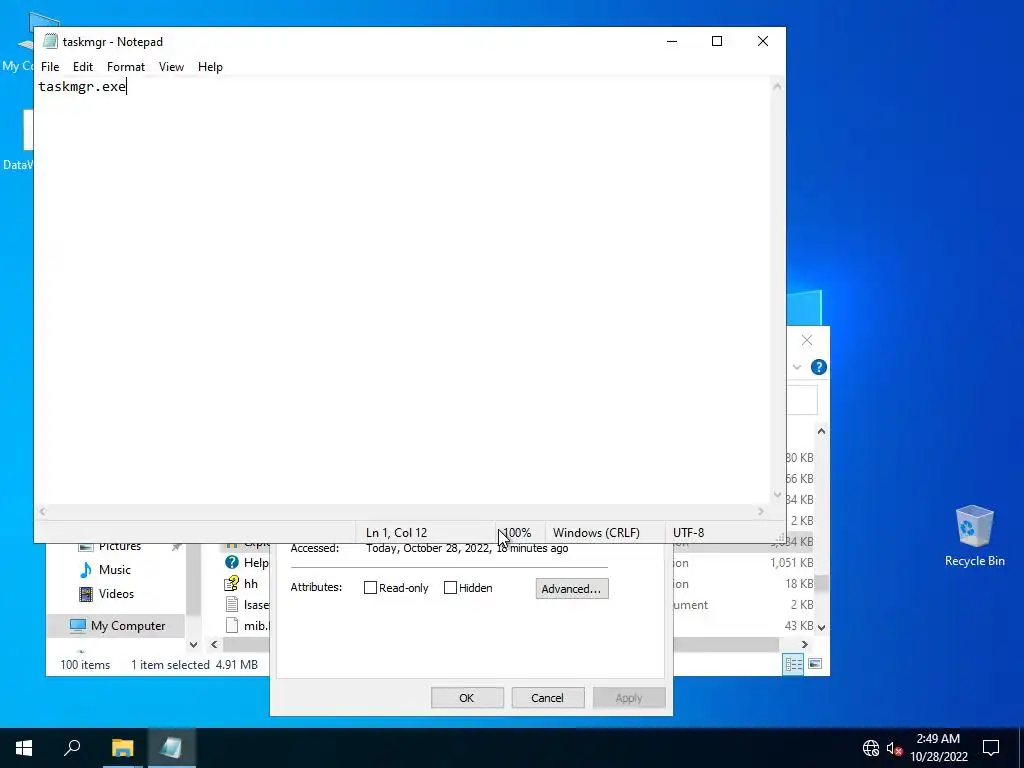Image resolution: width=1024 pixels, height=768 pixels.
Task: Click Windows (CRLF) in Notepad status bar
Action: pos(596,533)
